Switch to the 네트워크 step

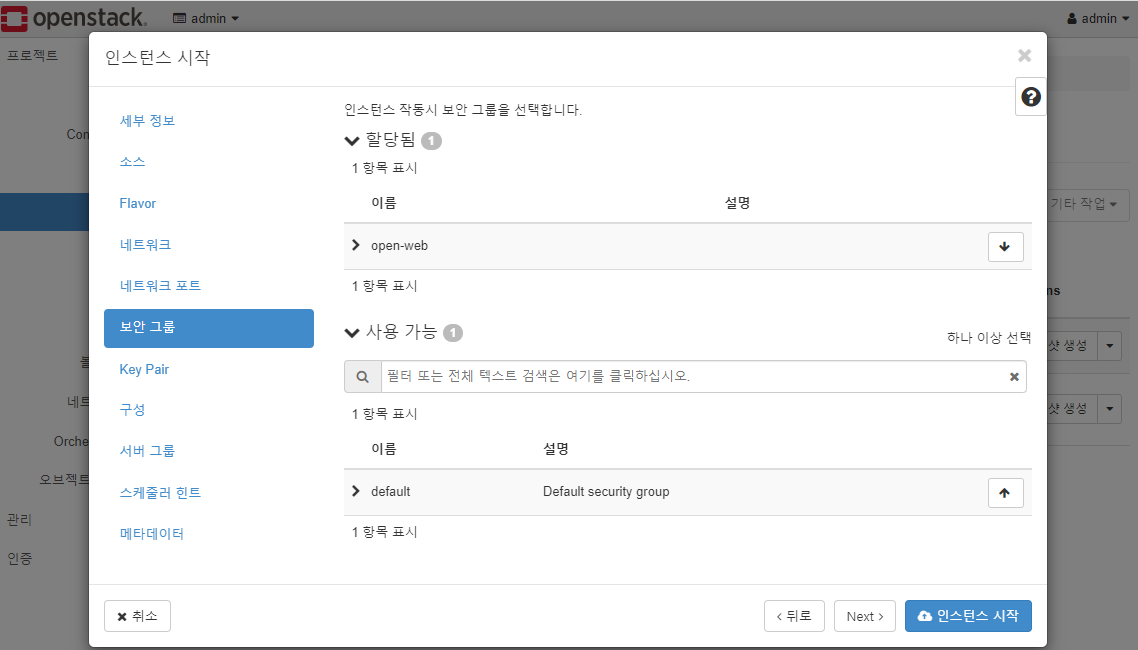coord(145,244)
